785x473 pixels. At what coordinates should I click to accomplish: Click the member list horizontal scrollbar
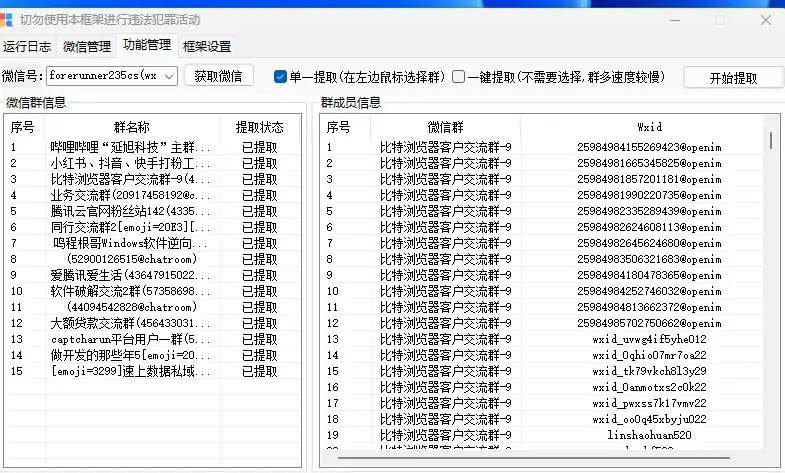[534, 457]
